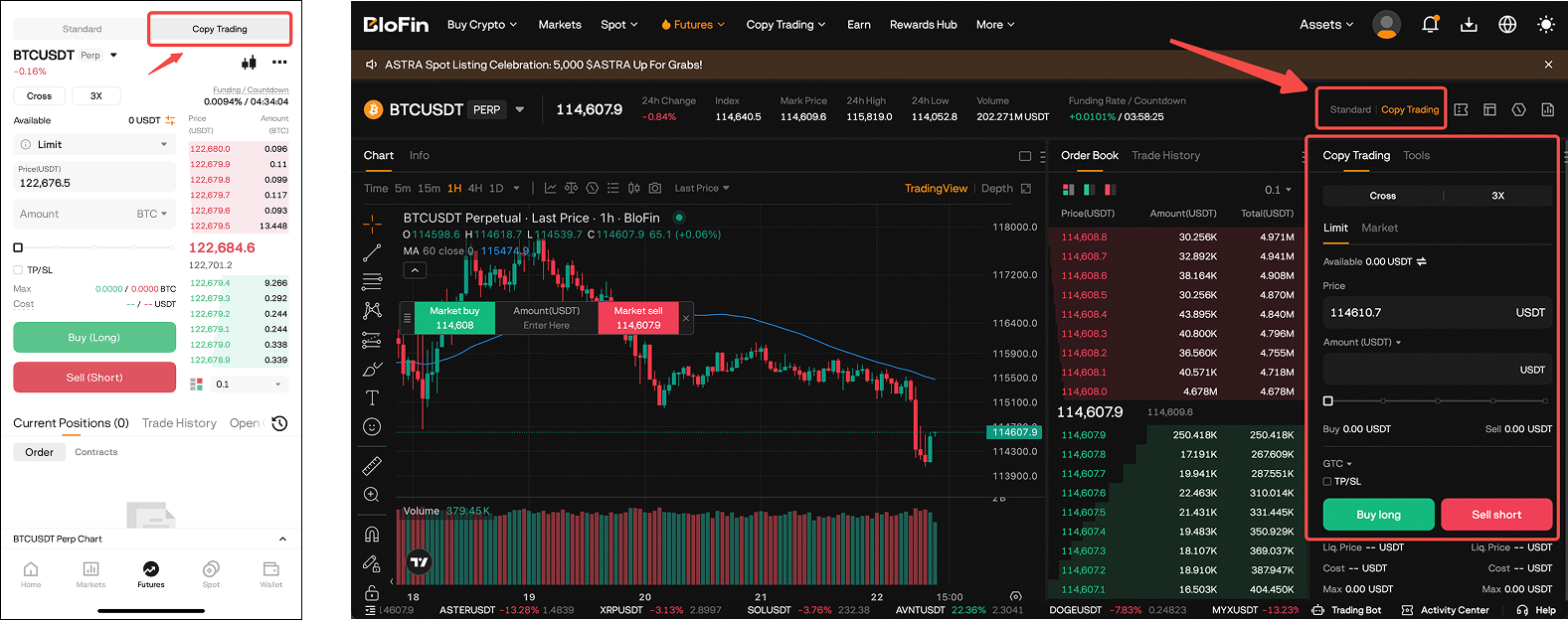Expand chart to fullscreen icon beside Depth
Image resolution: width=1568 pixels, height=620 pixels.
coord(1026,188)
